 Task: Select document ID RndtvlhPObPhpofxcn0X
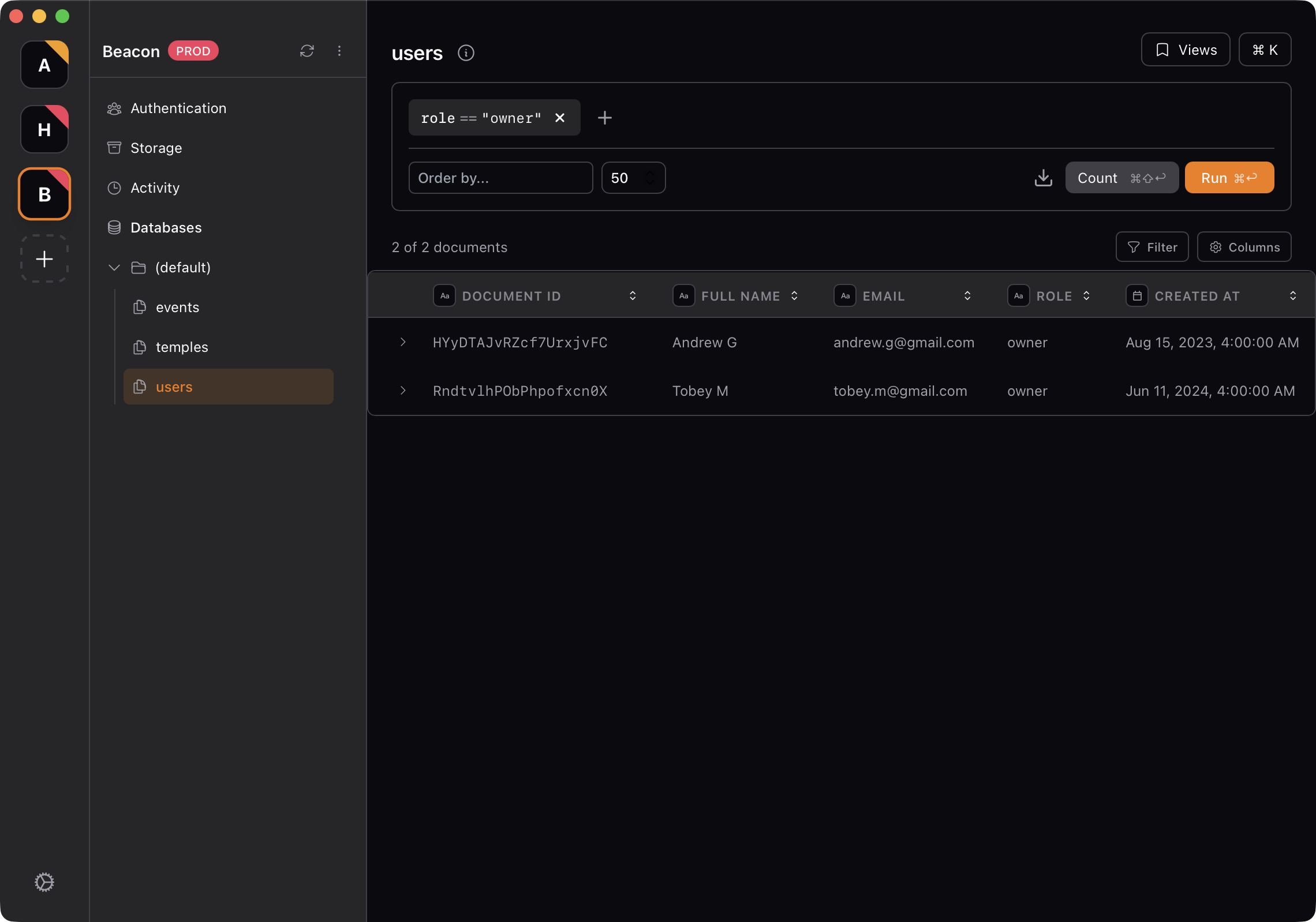pos(520,391)
